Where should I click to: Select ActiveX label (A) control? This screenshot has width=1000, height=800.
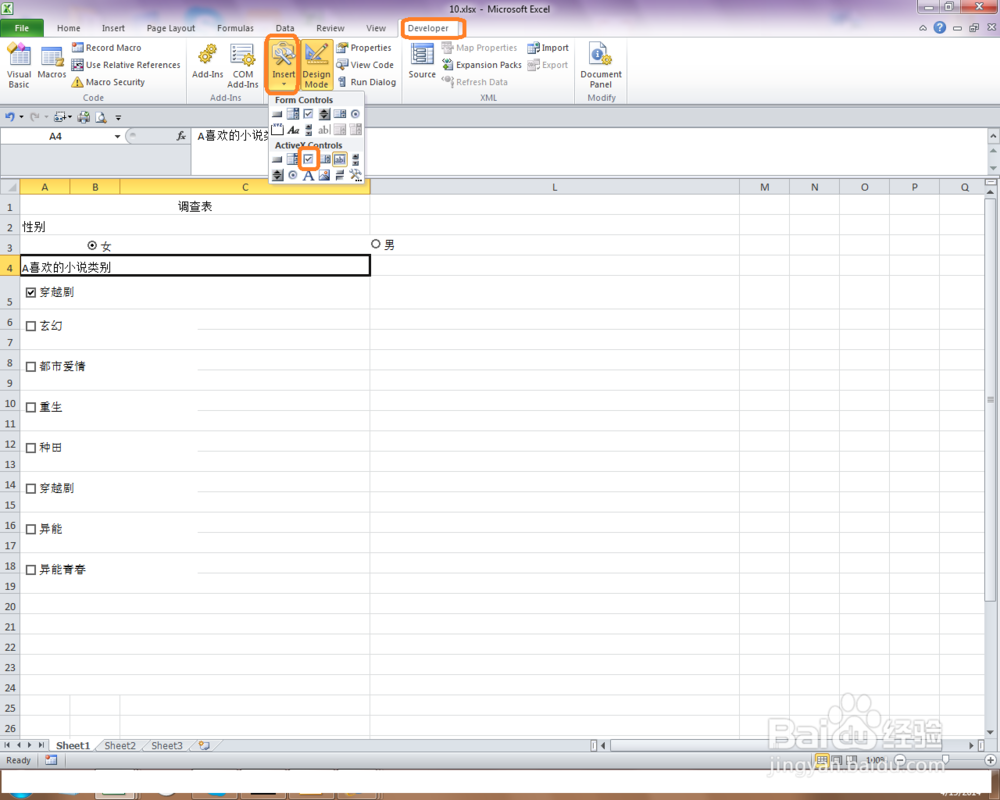(x=309, y=175)
